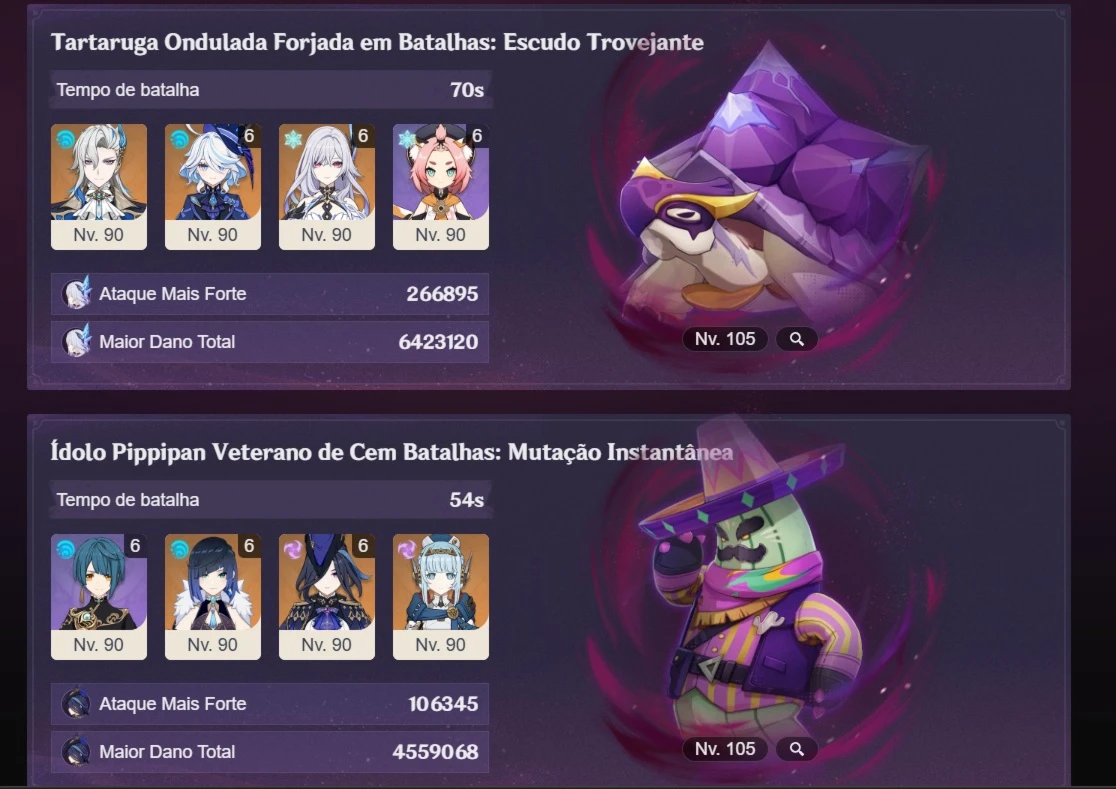Click the Ídolo Pippipan Veterano title
Image resolution: width=1116 pixels, height=789 pixels.
391,452
